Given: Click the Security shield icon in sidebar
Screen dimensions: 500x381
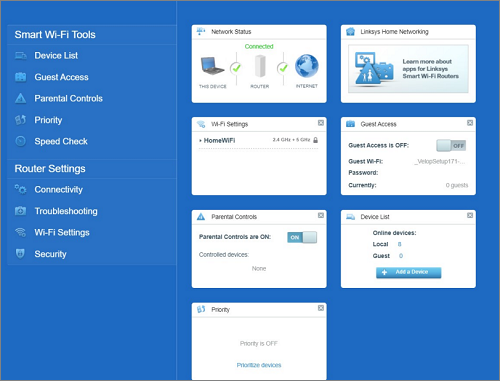Looking at the screenshot, I should coord(20,254).
